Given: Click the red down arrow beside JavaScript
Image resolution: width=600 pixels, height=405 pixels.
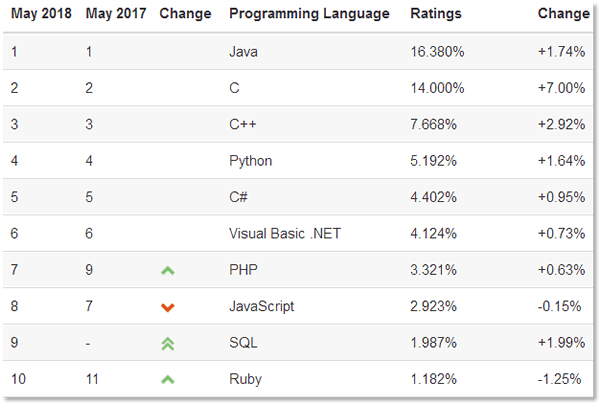Looking at the screenshot, I should click(x=168, y=306).
